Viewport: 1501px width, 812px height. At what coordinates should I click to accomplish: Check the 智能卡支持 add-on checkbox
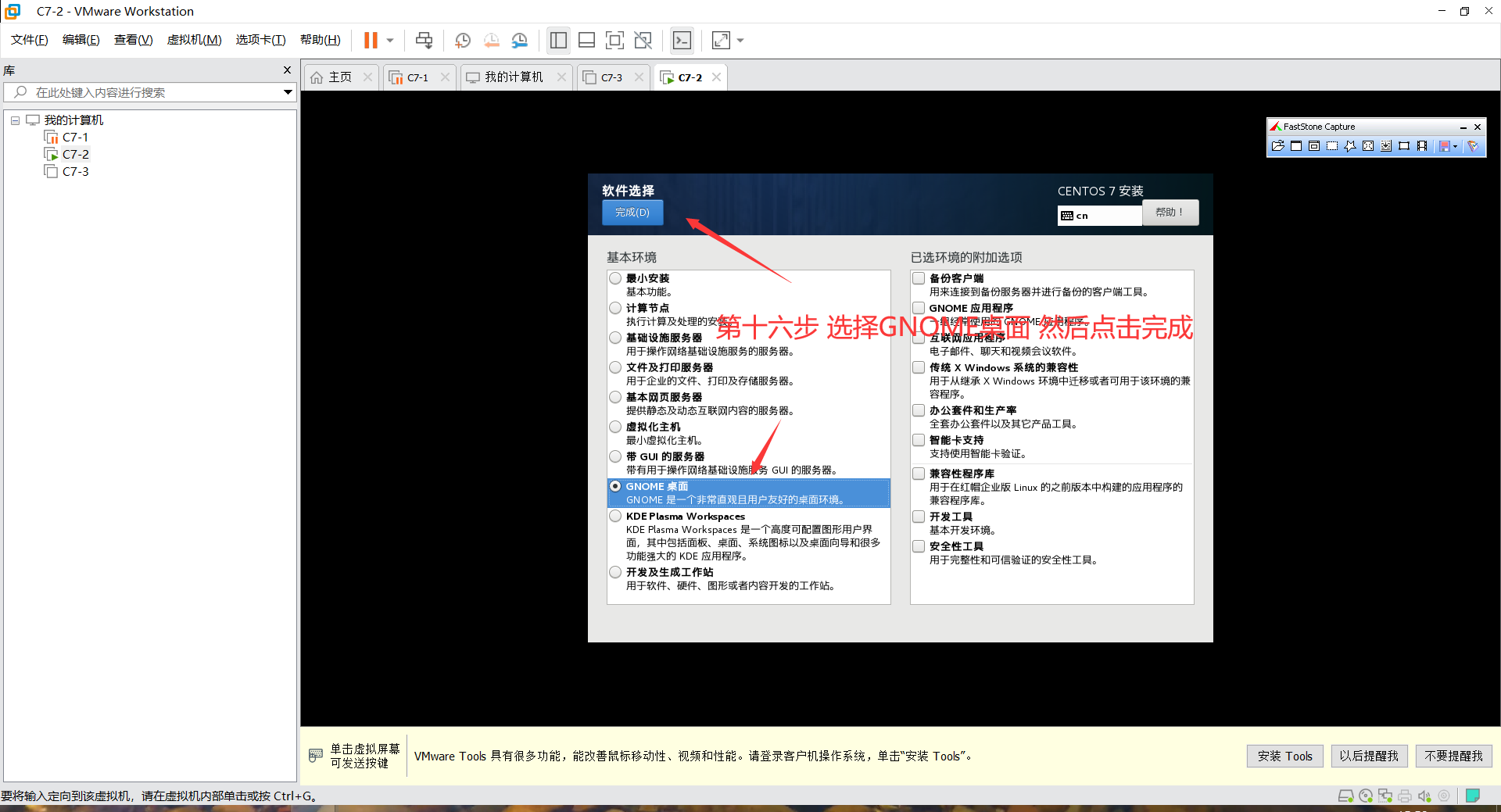pyautogui.click(x=919, y=440)
